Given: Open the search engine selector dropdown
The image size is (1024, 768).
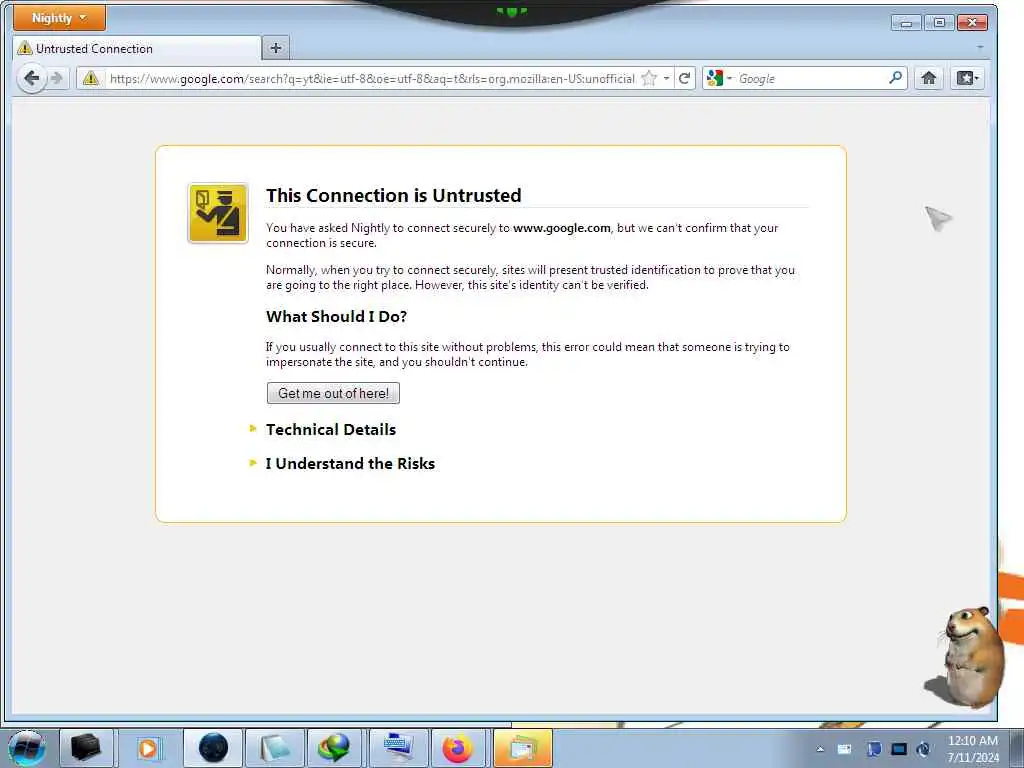Looking at the screenshot, I should (719, 78).
